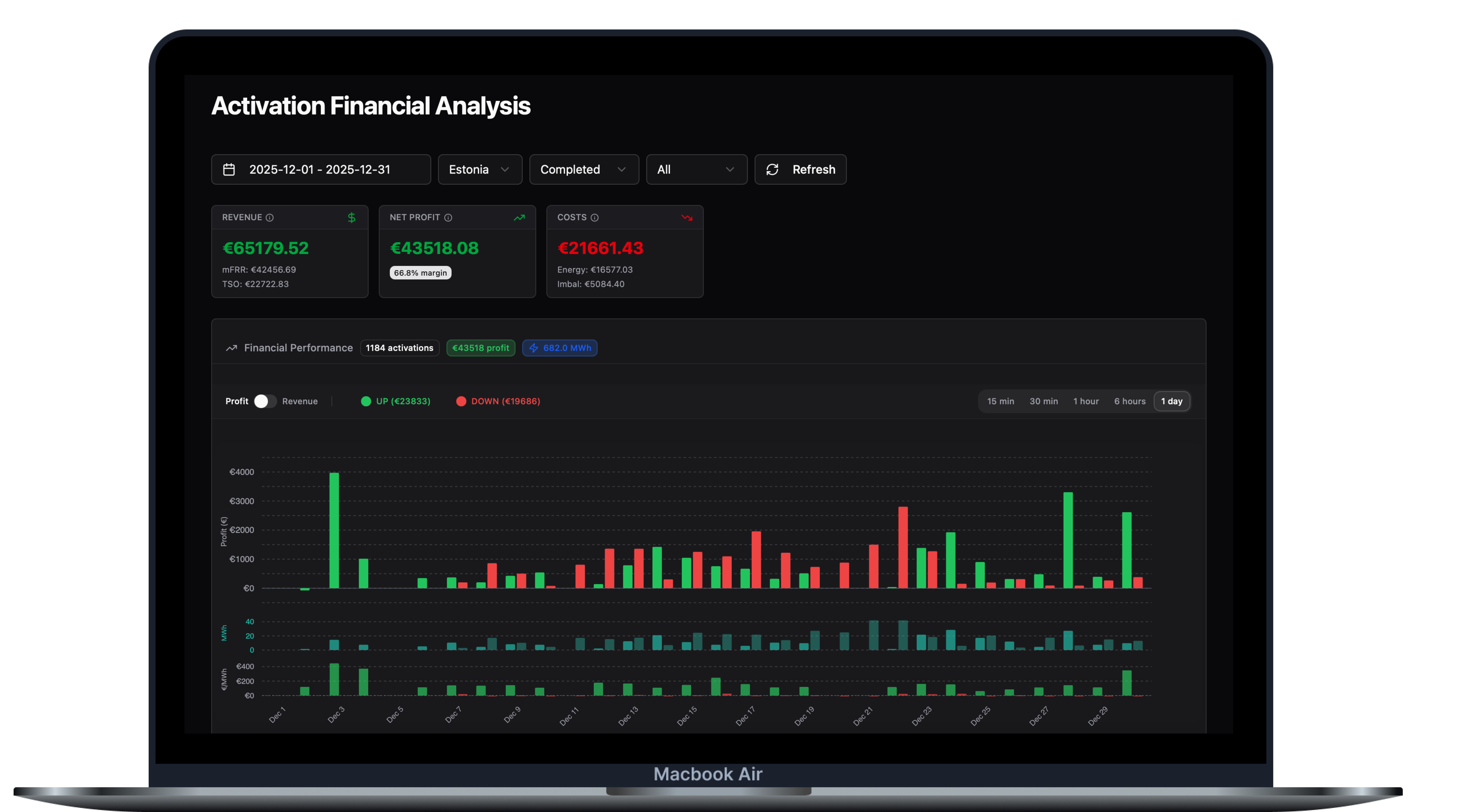Toggle the Profit/Revenue switch
The height and width of the screenshot is (812, 1458).
tap(265, 401)
